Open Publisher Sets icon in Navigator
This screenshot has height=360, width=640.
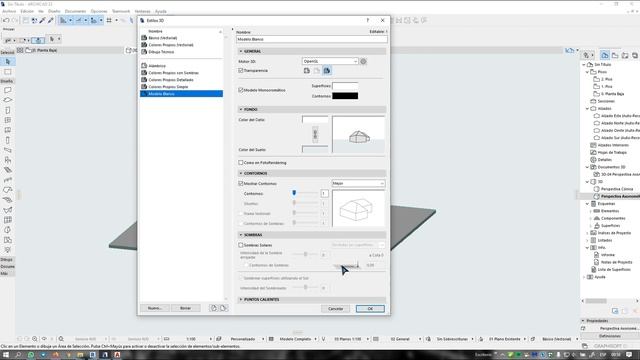635,55
